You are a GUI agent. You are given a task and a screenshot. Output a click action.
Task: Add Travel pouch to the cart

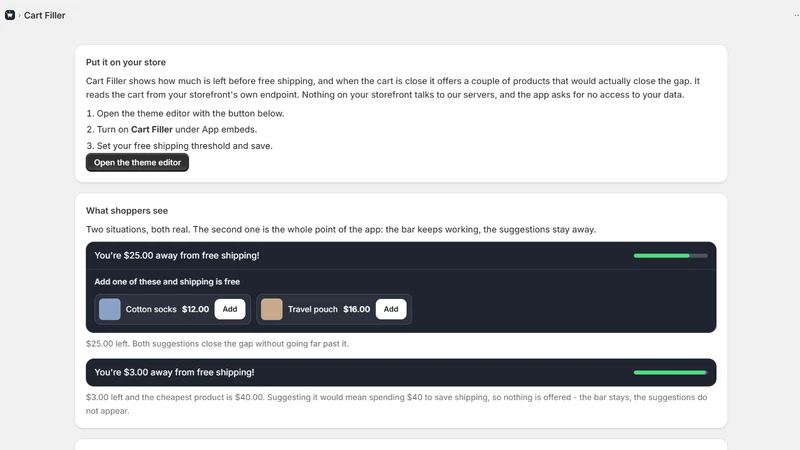(391, 309)
